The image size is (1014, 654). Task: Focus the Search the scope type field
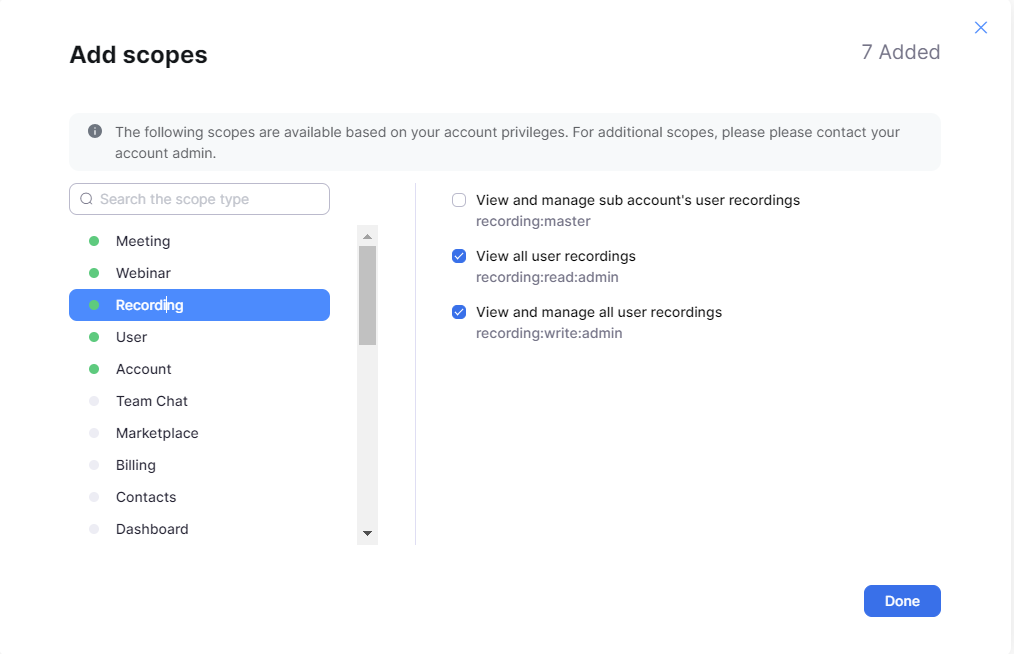pos(210,199)
